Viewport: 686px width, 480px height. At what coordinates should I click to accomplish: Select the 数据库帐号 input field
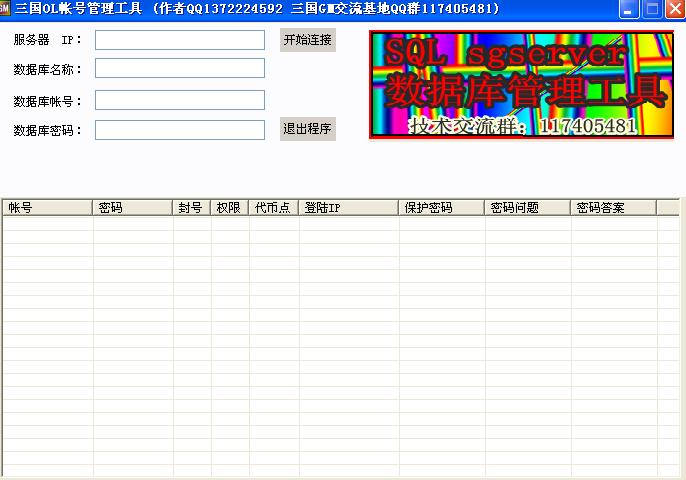(180, 100)
